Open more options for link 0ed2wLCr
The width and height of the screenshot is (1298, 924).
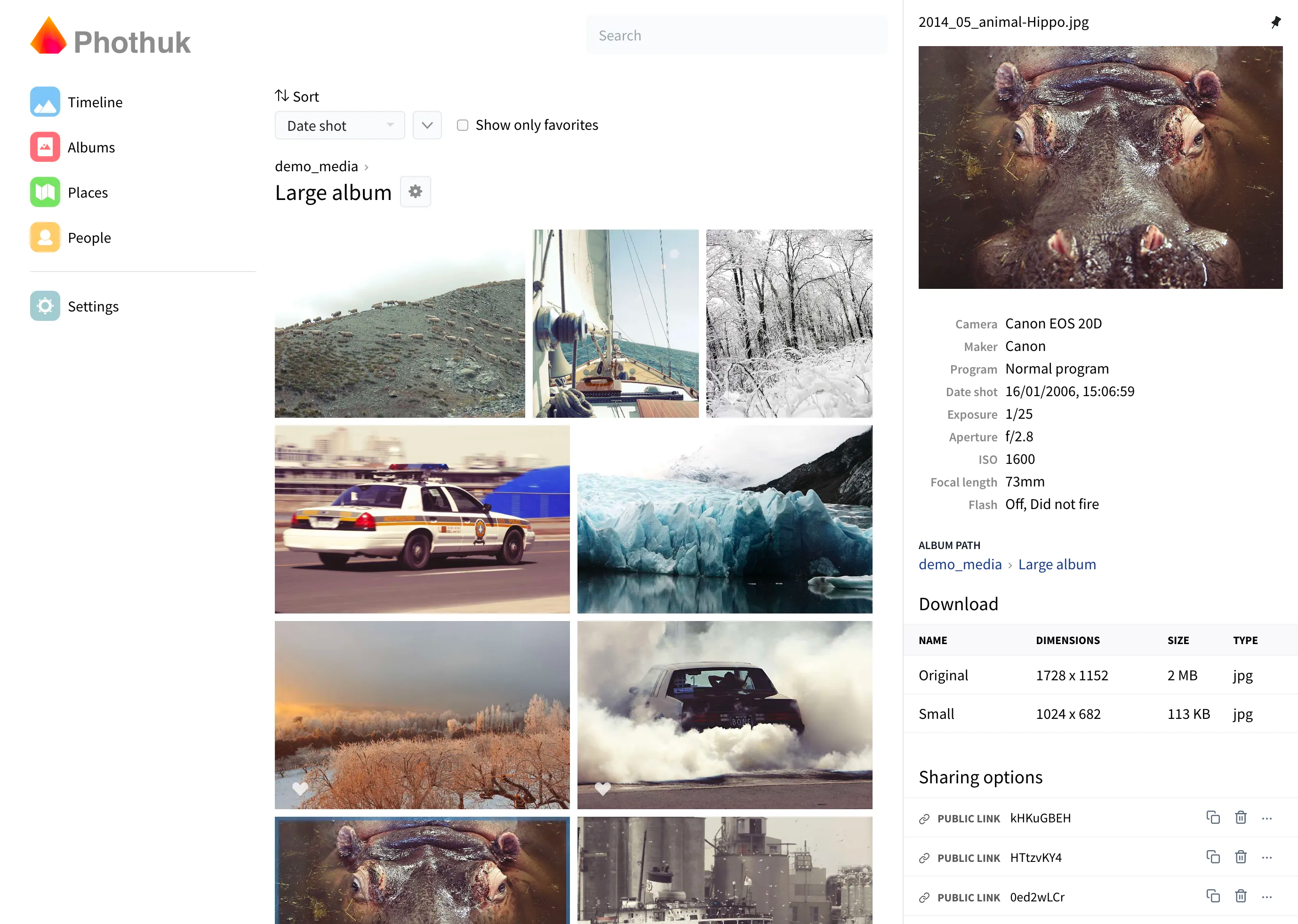coord(1266,897)
